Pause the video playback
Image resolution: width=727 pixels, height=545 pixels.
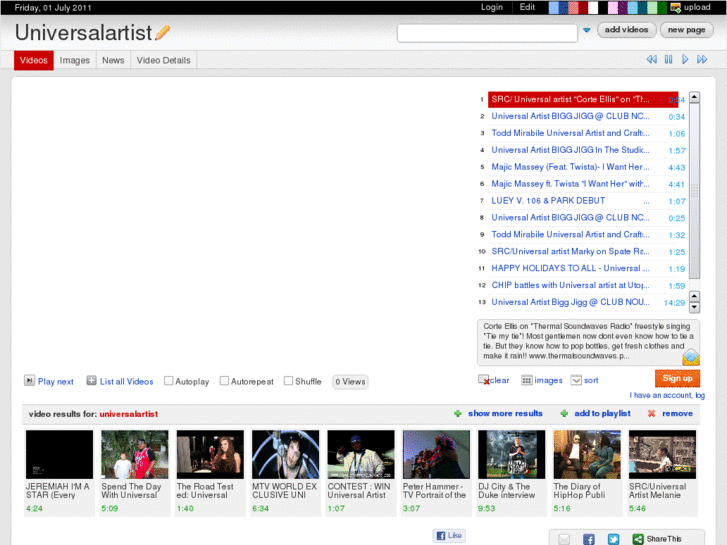click(668, 59)
